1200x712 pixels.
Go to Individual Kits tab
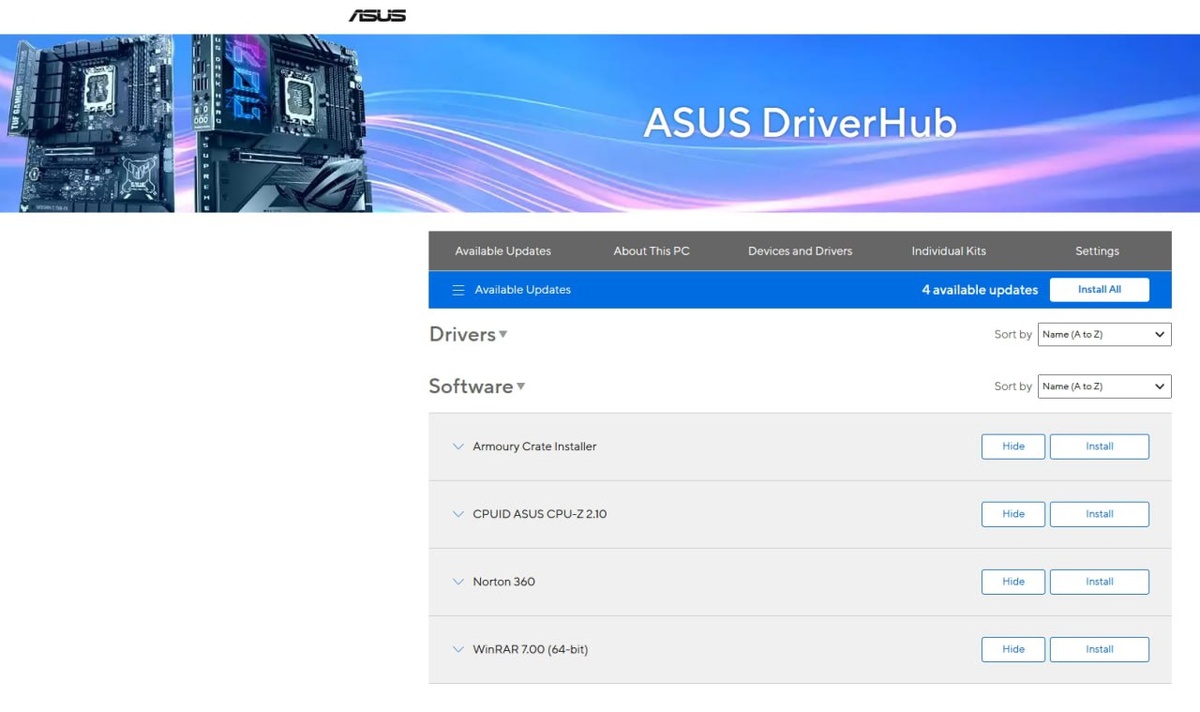click(949, 251)
